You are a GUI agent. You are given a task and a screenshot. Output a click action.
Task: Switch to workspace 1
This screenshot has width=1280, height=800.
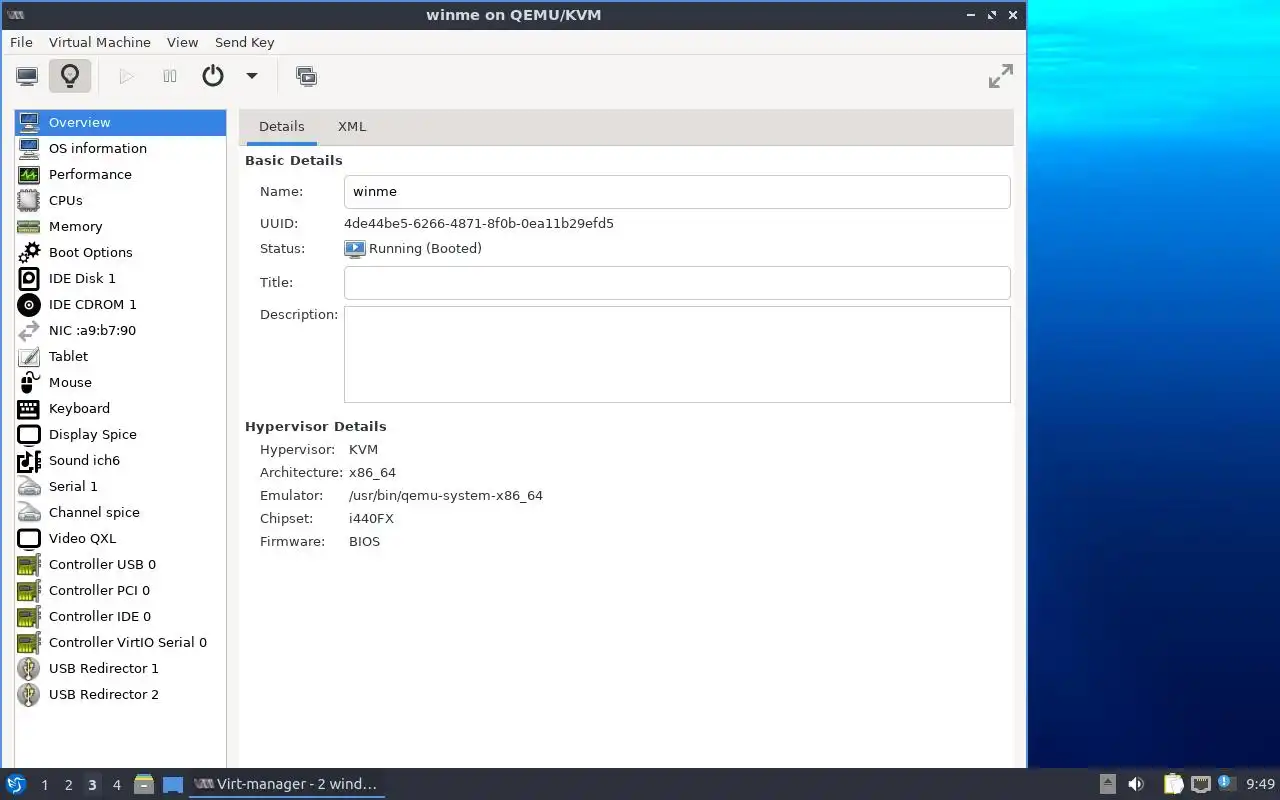coord(44,785)
